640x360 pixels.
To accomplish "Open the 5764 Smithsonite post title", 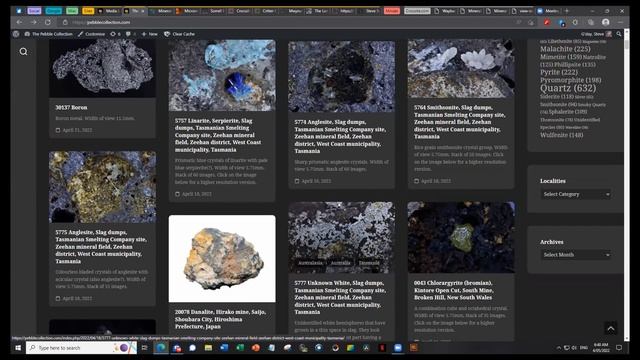I will pyautogui.click(x=460, y=122).
